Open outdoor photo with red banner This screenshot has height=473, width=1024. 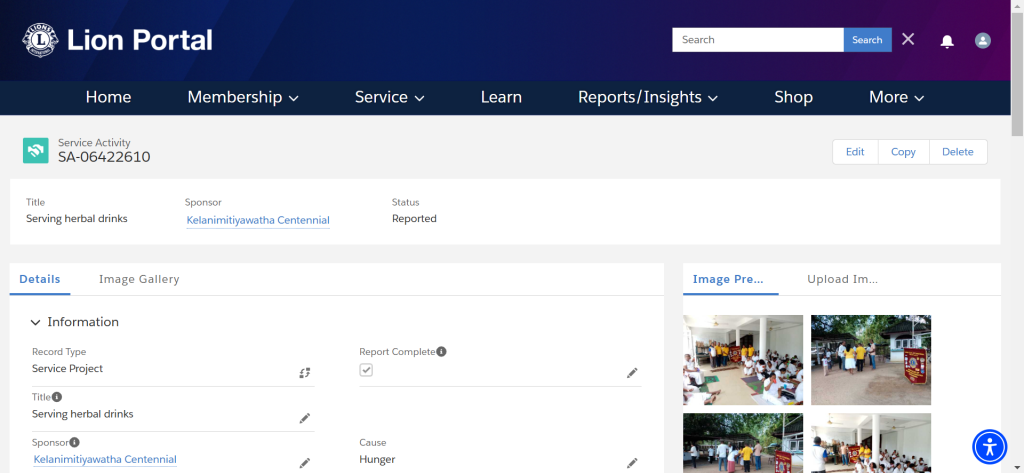pos(871,360)
